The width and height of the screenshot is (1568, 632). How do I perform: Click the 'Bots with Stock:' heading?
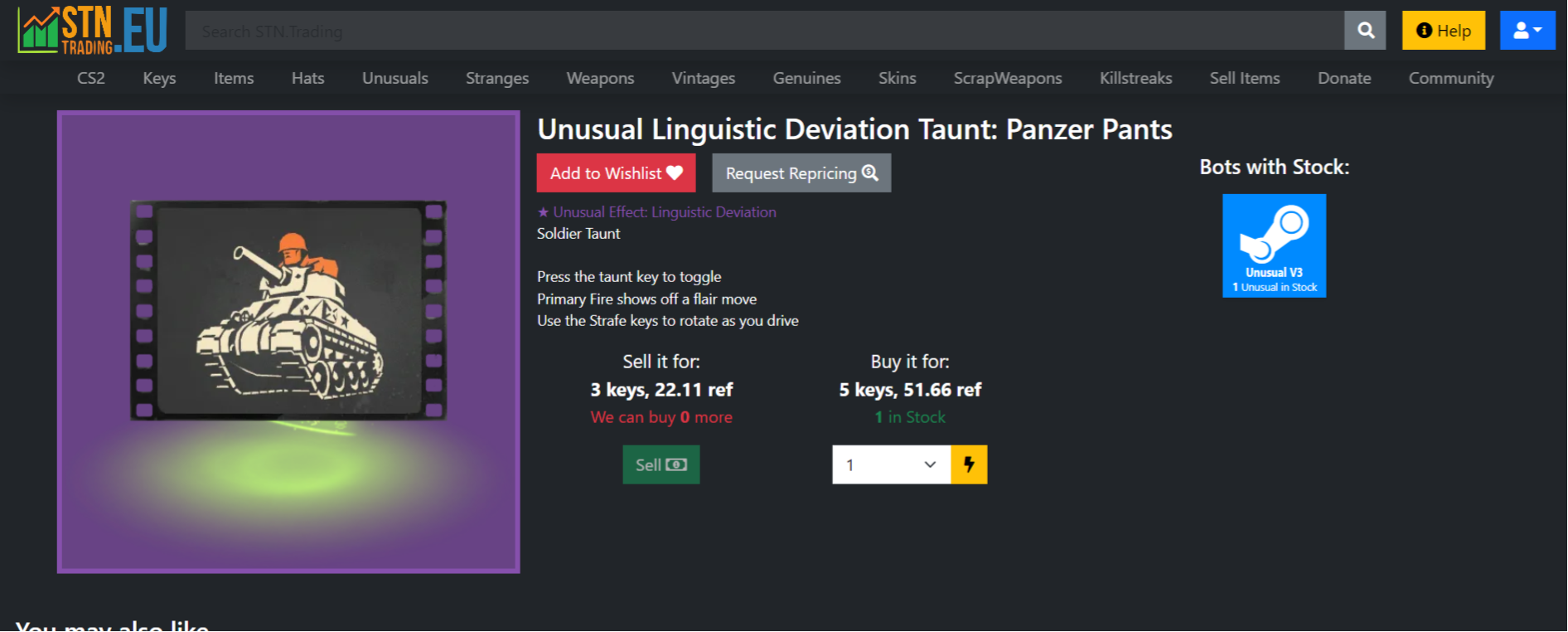tap(1275, 167)
